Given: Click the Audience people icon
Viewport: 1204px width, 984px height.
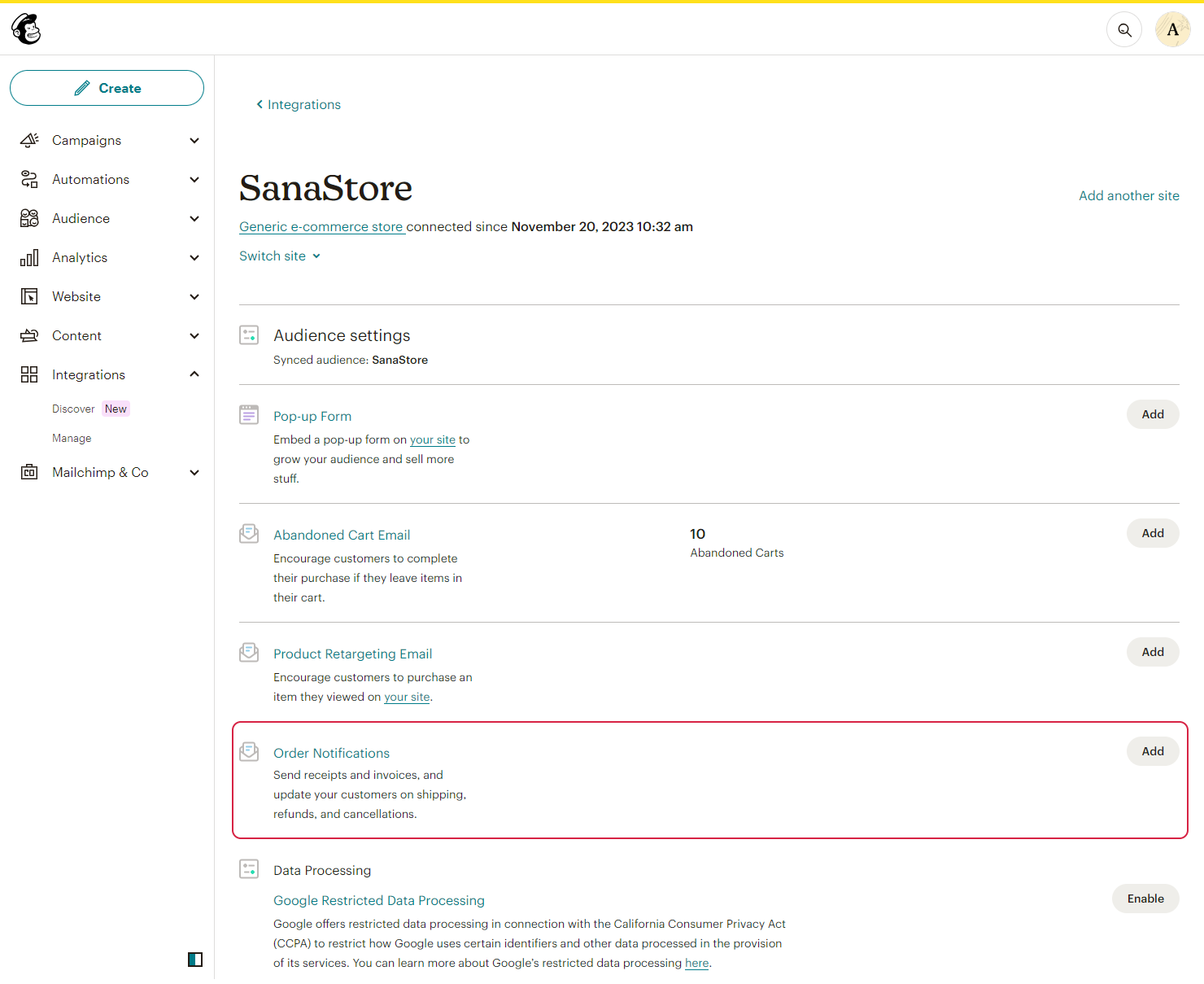Looking at the screenshot, I should [29, 218].
